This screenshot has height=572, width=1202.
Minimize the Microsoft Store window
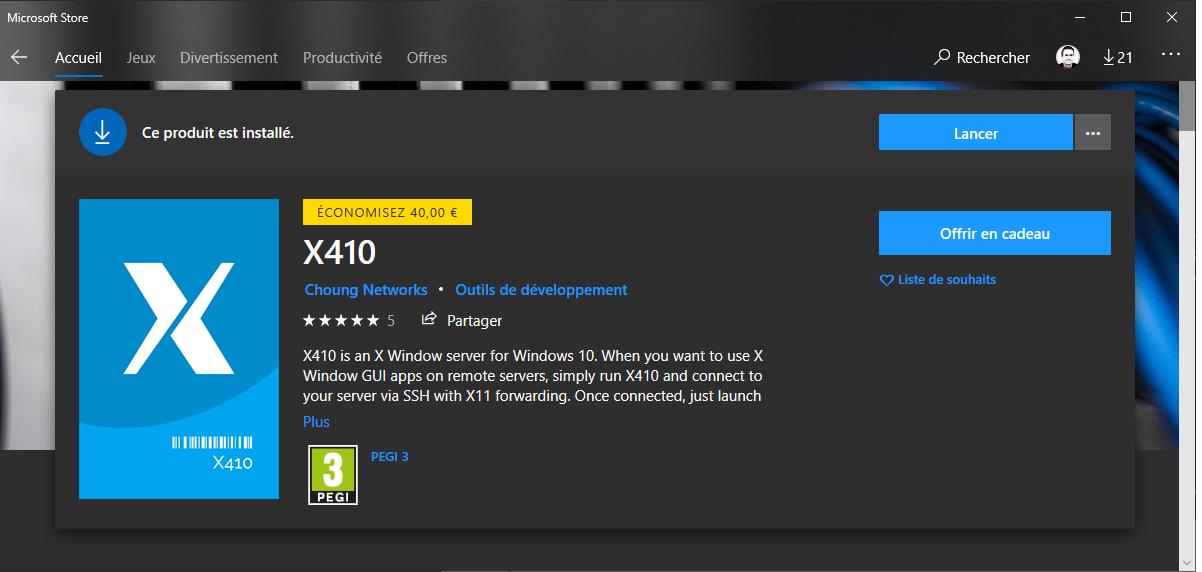click(x=1080, y=17)
